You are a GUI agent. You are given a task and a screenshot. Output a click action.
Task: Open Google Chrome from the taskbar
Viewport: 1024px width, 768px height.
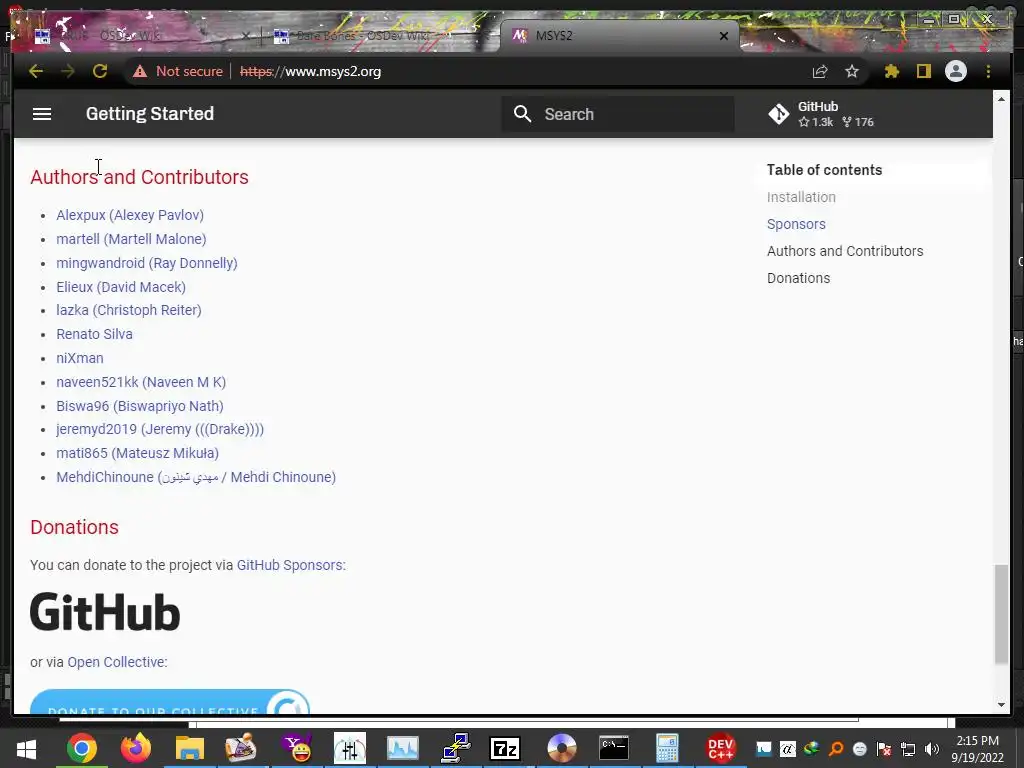pyautogui.click(x=82, y=748)
